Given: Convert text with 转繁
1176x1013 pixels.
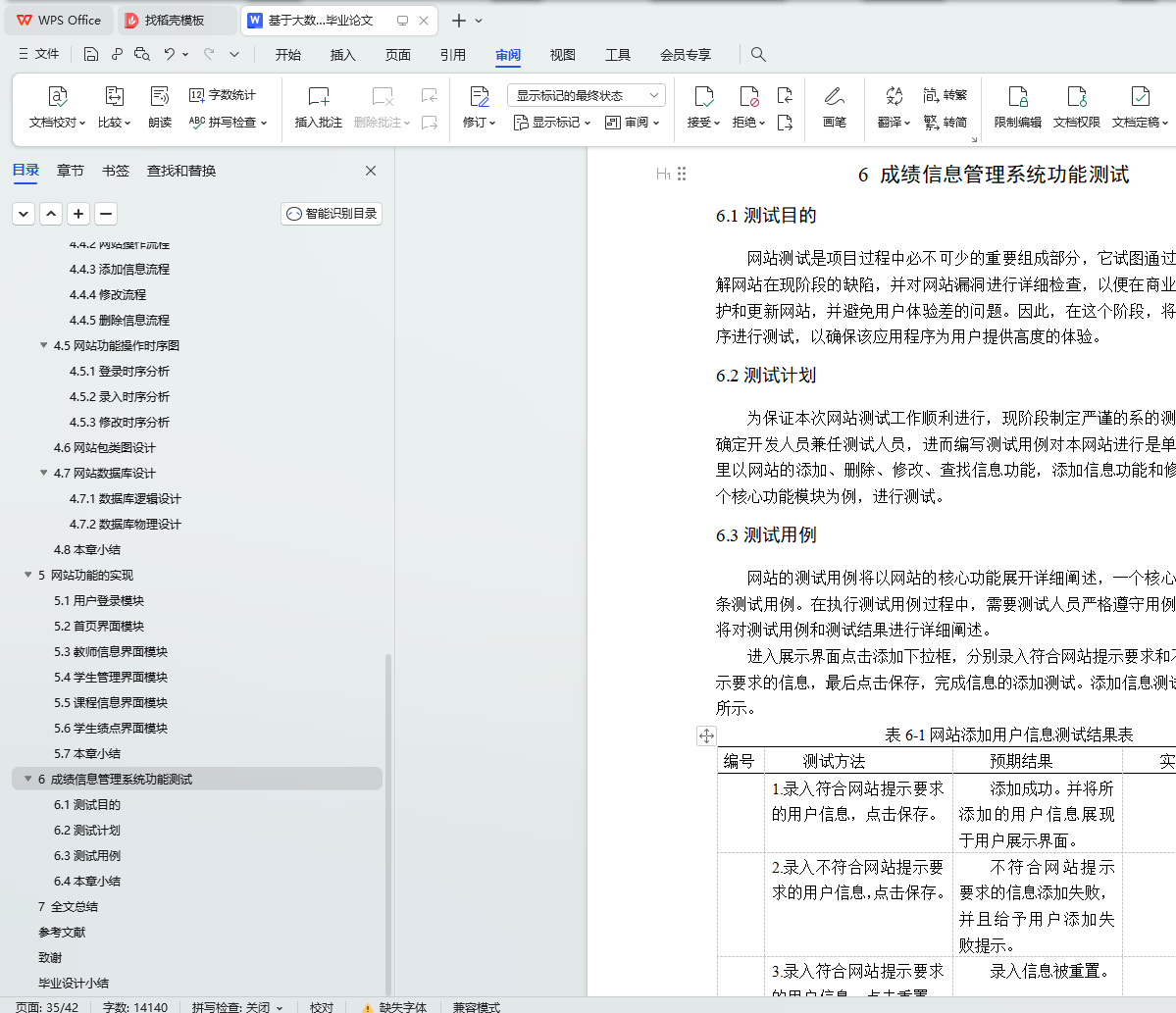Looking at the screenshot, I should click(x=945, y=95).
